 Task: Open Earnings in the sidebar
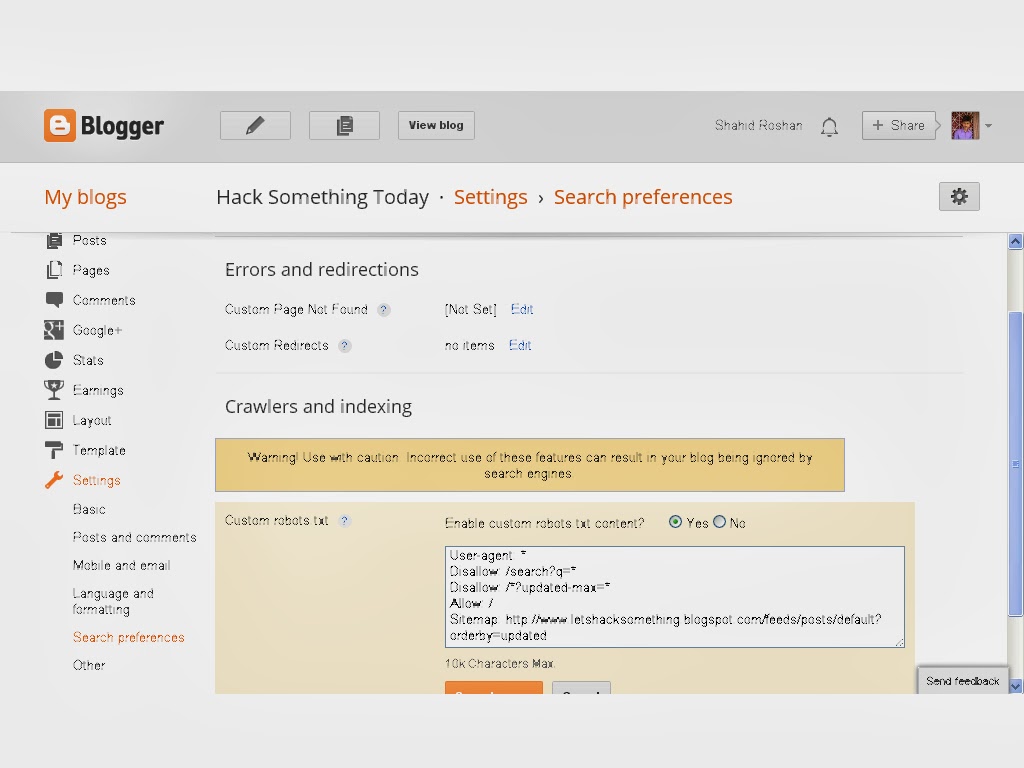click(x=98, y=391)
